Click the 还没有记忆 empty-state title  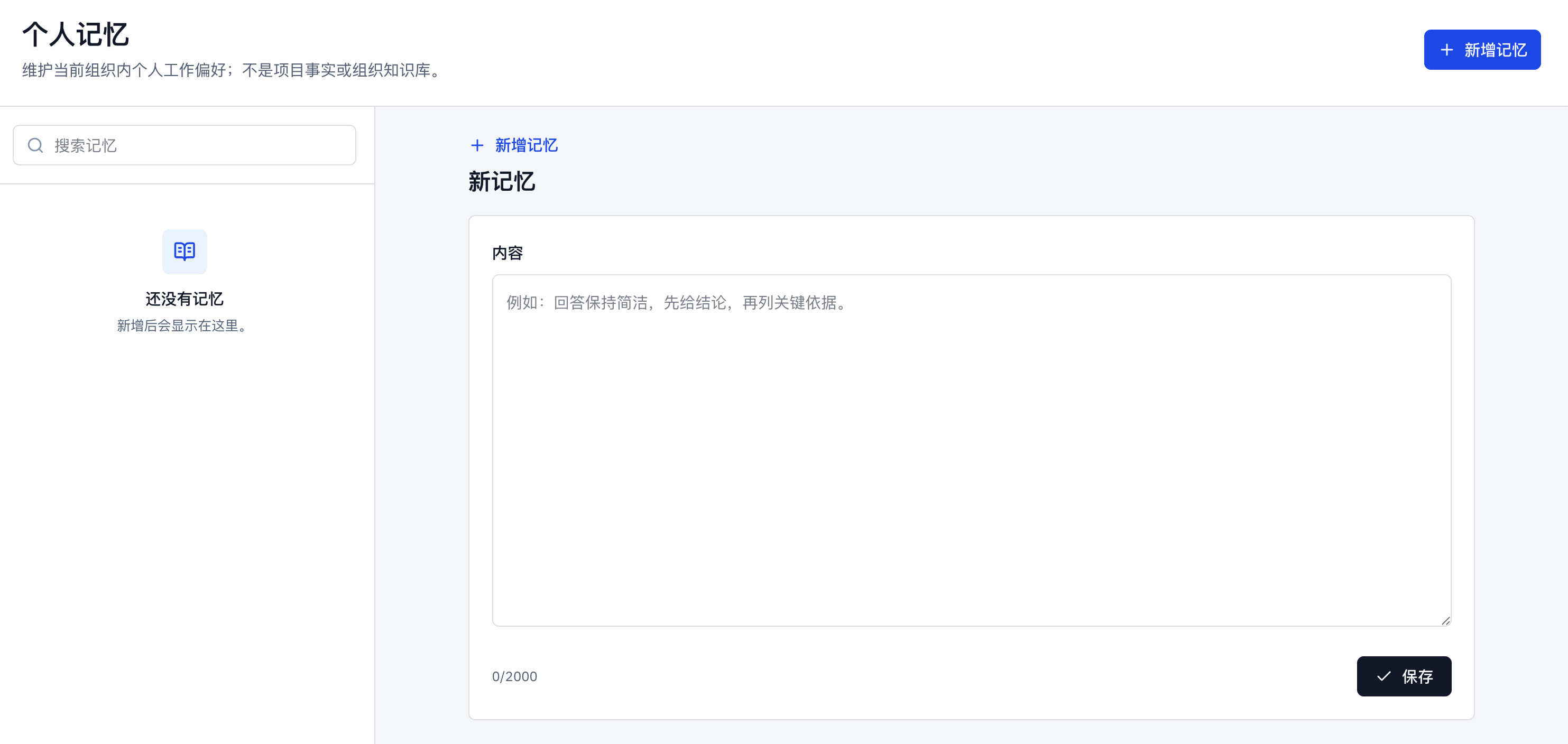(185, 299)
